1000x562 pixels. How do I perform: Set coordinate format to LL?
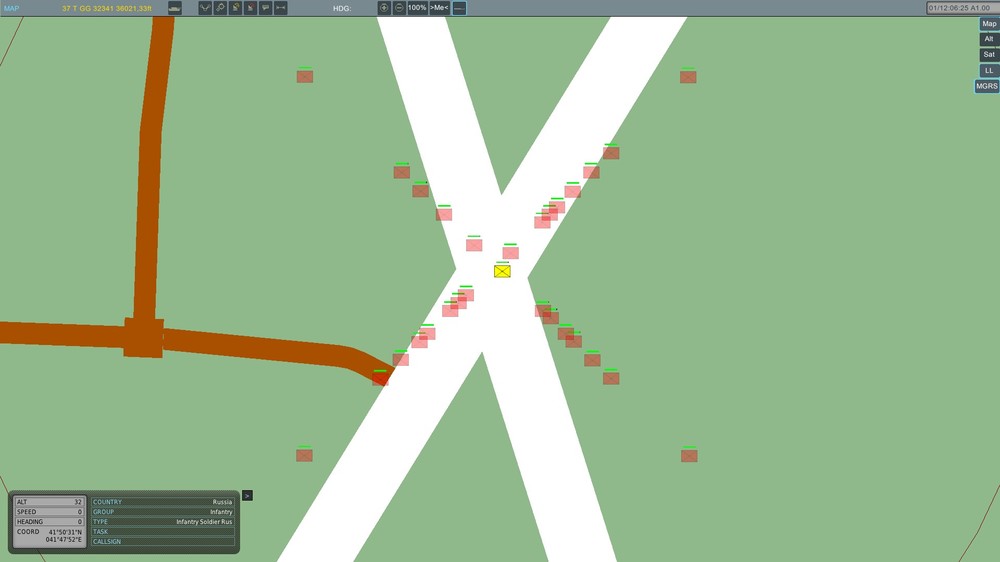click(x=989, y=71)
